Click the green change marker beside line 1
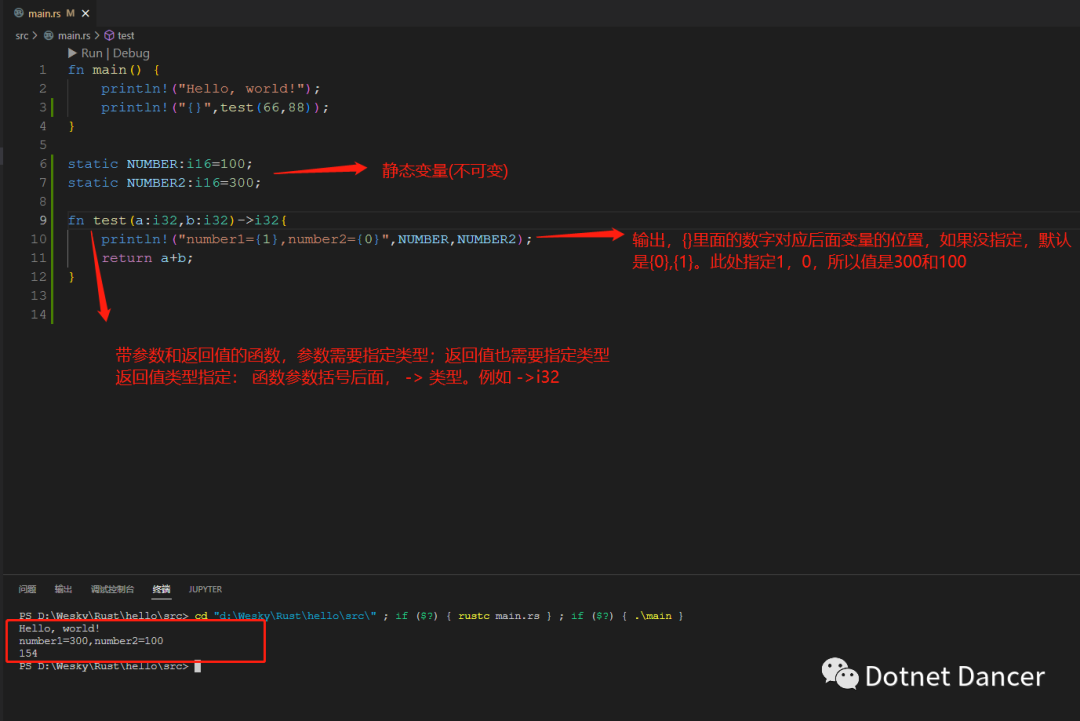 [52, 107]
